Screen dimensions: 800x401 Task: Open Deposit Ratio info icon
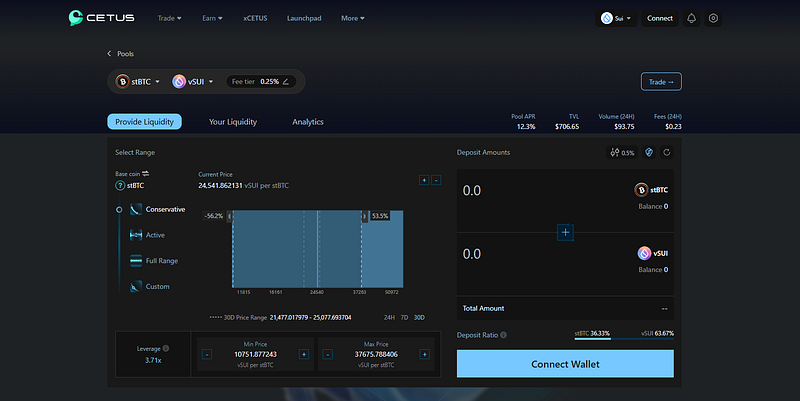pos(504,335)
